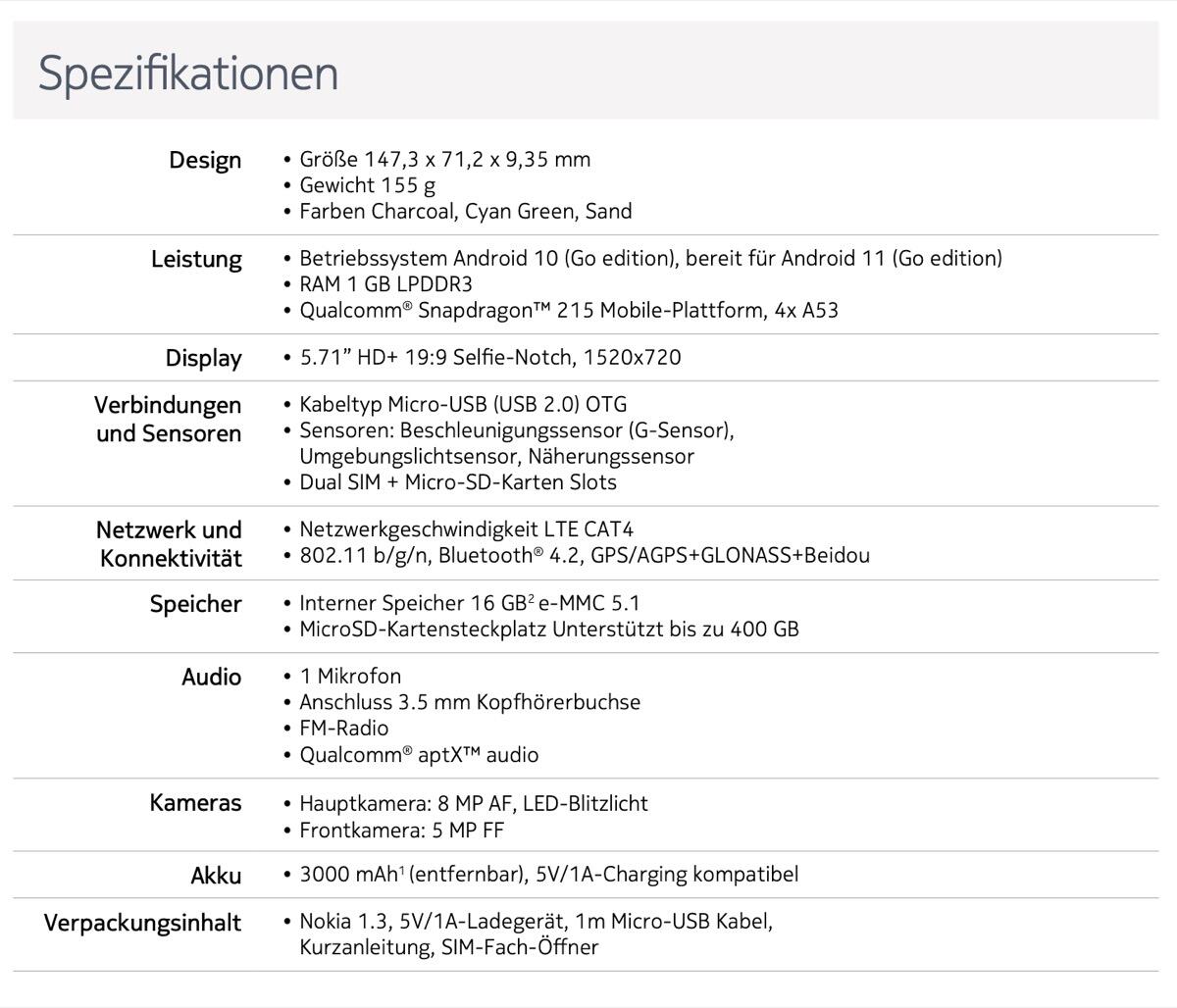Click the Design section label
The height and width of the screenshot is (1008, 1177).
[x=205, y=160]
